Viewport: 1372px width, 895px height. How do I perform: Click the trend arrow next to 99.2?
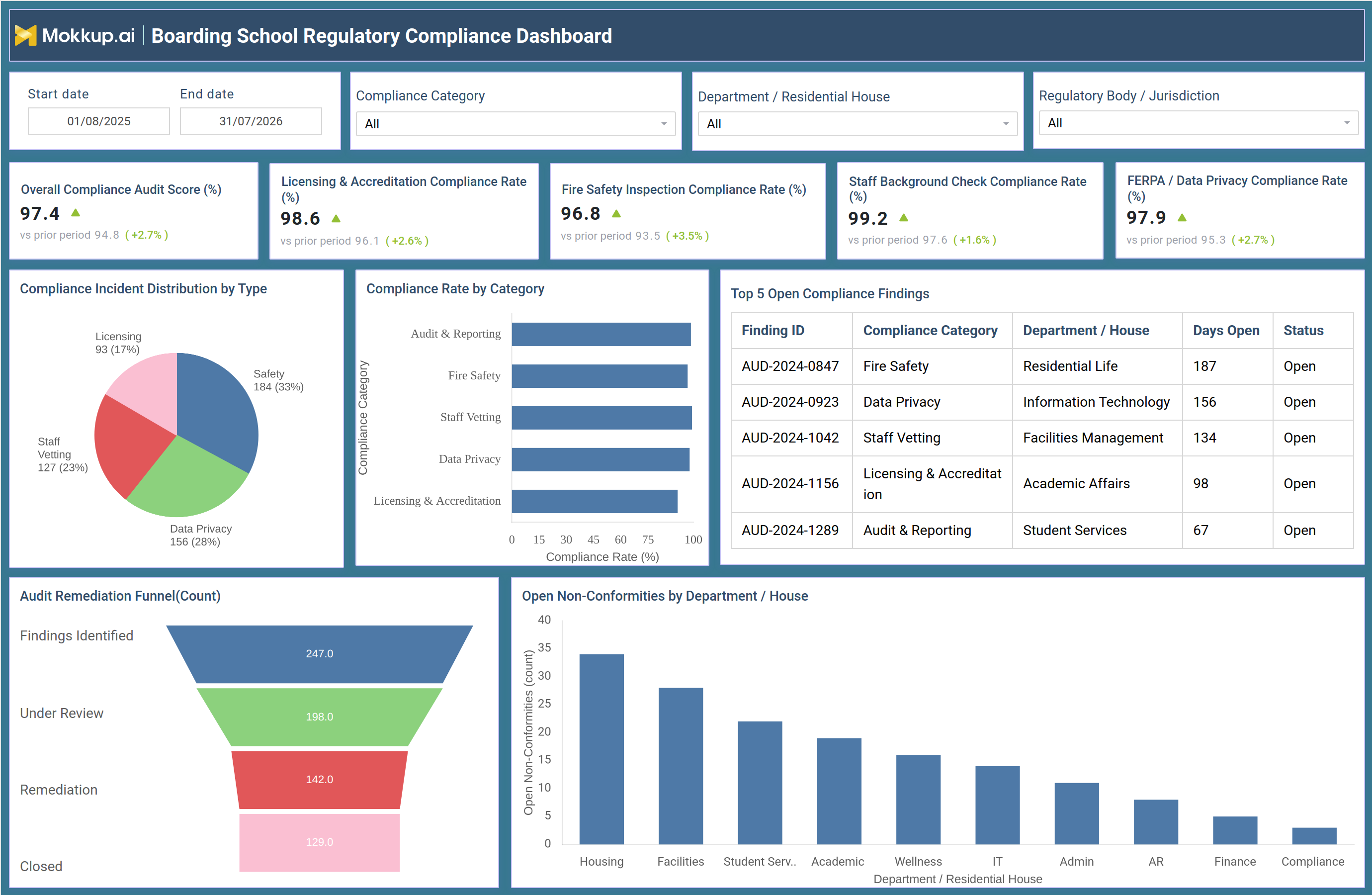(903, 217)
